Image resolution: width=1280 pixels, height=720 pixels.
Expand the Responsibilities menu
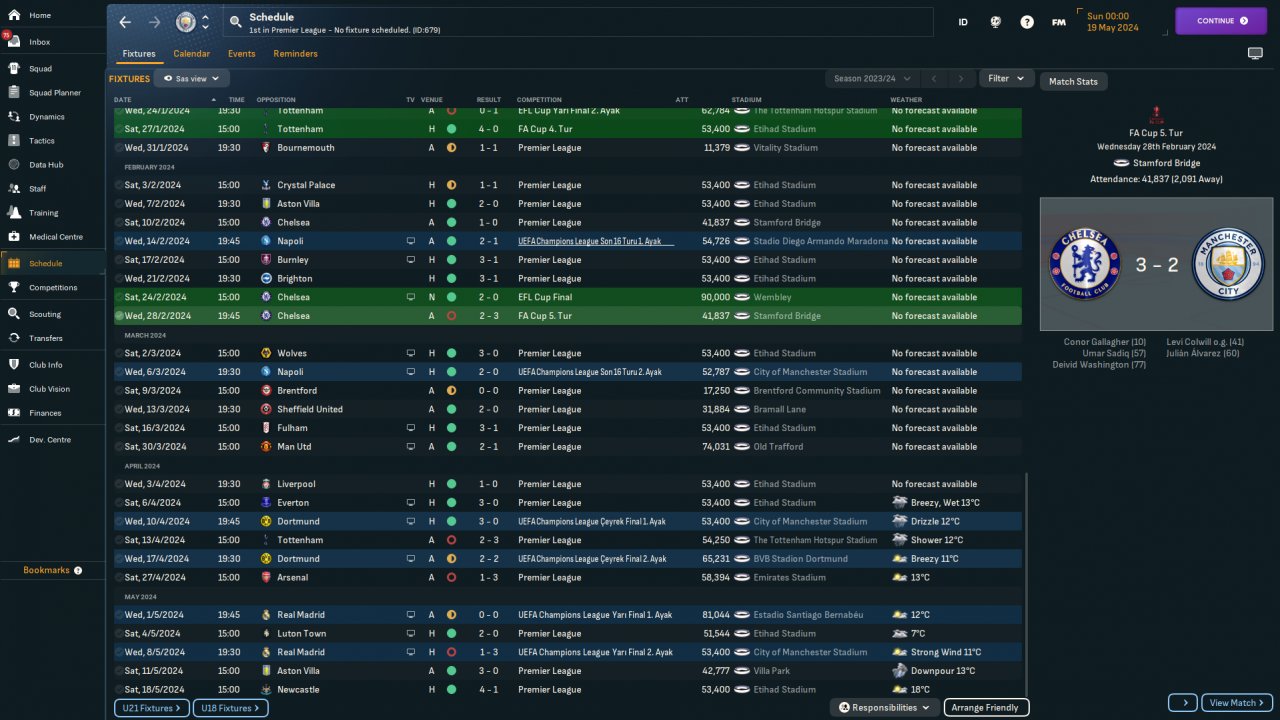884,707
